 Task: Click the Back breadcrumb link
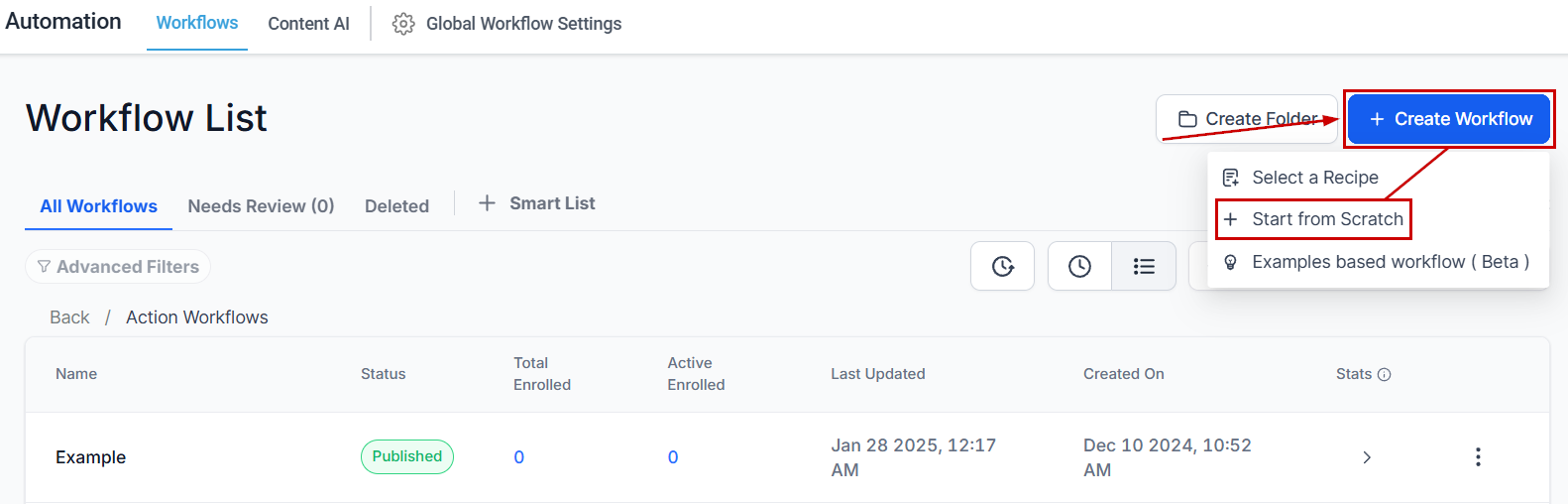tap(69, 317)
